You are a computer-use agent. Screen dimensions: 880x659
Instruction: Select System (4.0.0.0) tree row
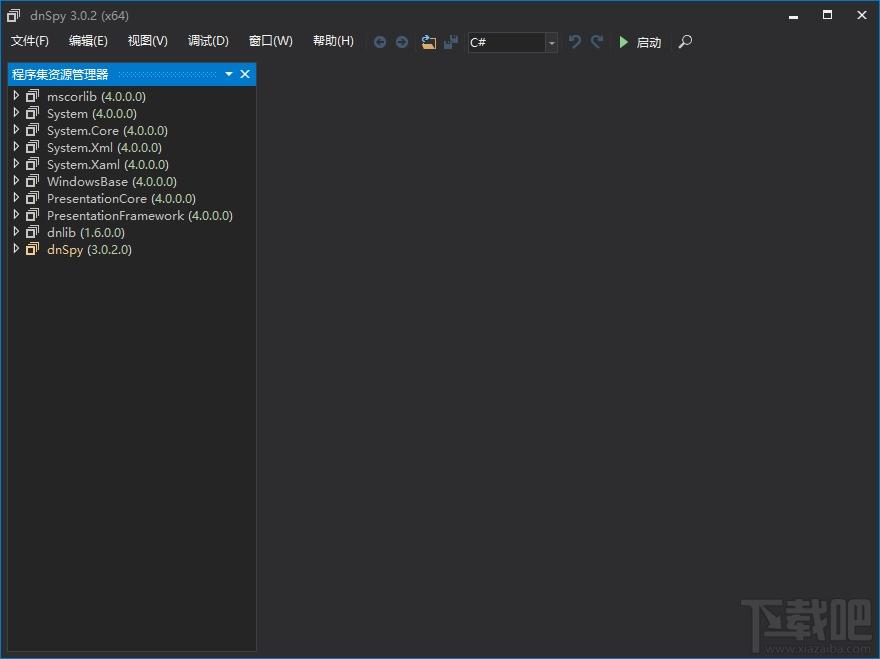click(92, 113)
